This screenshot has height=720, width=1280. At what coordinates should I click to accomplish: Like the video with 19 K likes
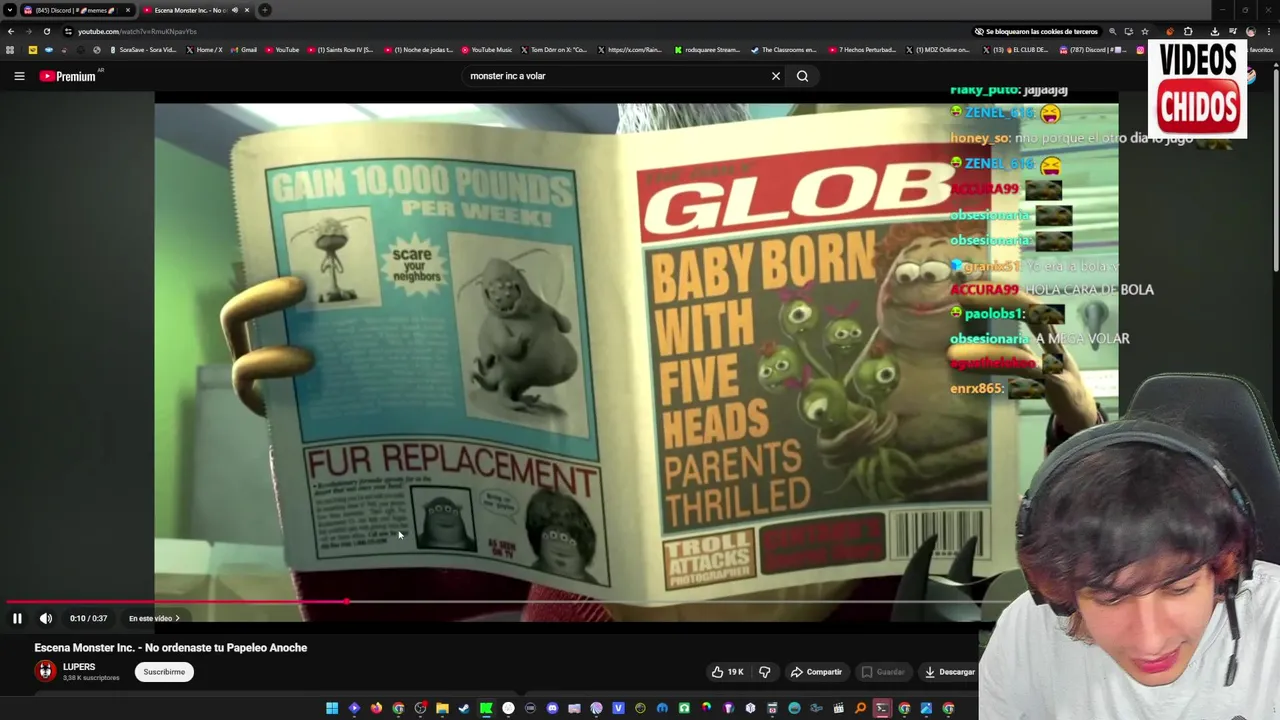727,672
